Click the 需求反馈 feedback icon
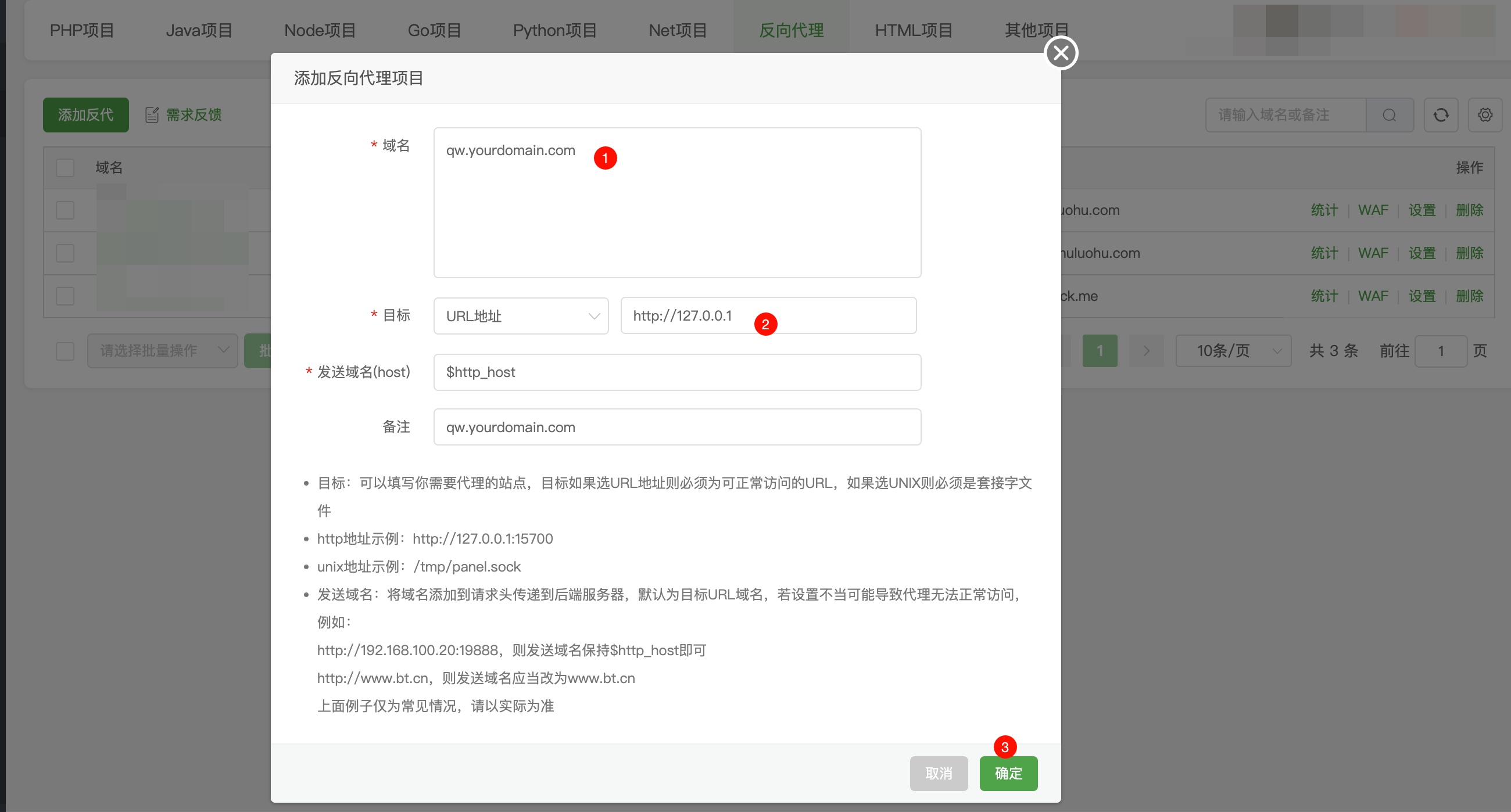Image resolution: width=1511 pixels, height=812 pixels. (152, 115)
